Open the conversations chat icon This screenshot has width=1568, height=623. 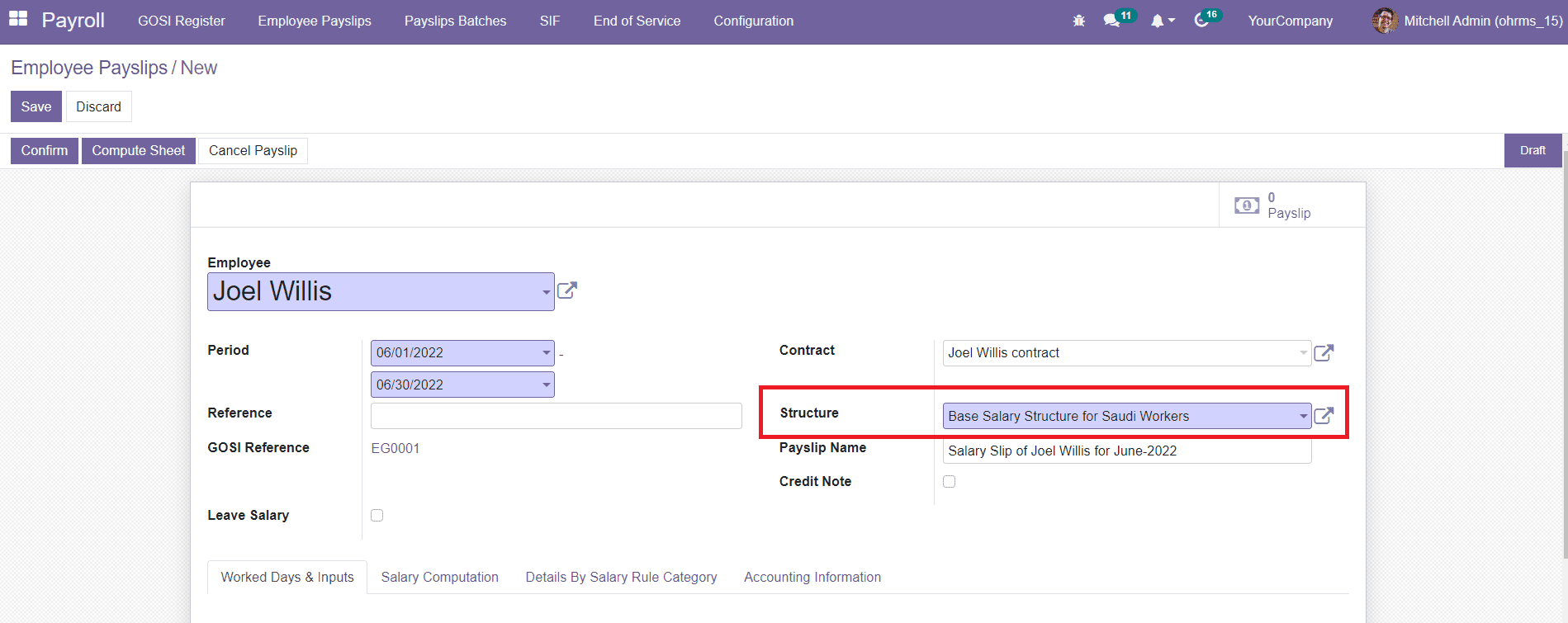(1112, 21)
